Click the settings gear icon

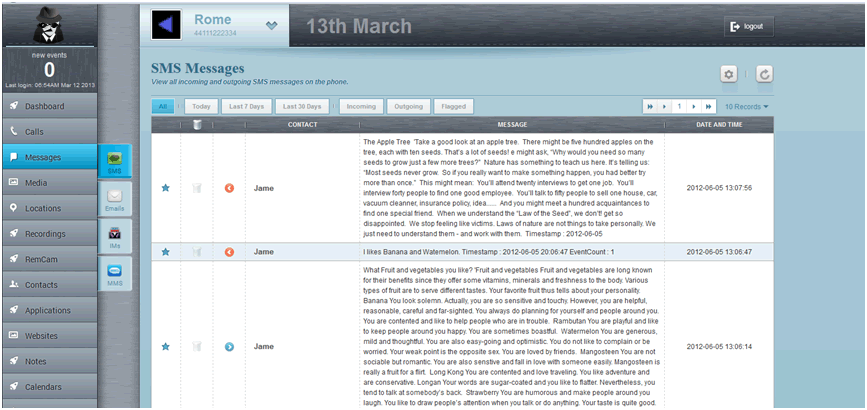[x=729, y=75]
